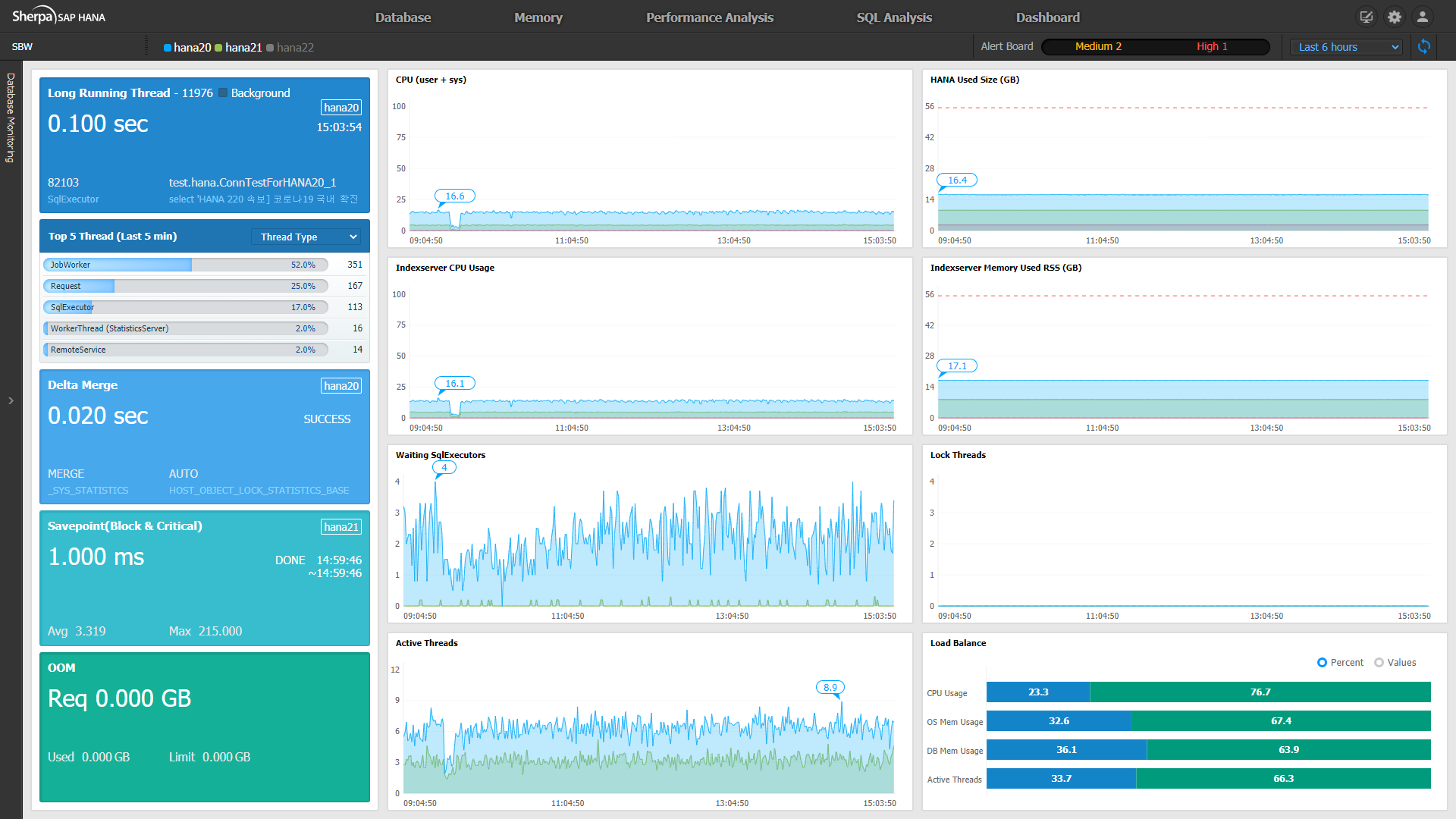Screen dimensions: 1456x819
Task: Toggle the hana21 host indicator
Action: 238,47
